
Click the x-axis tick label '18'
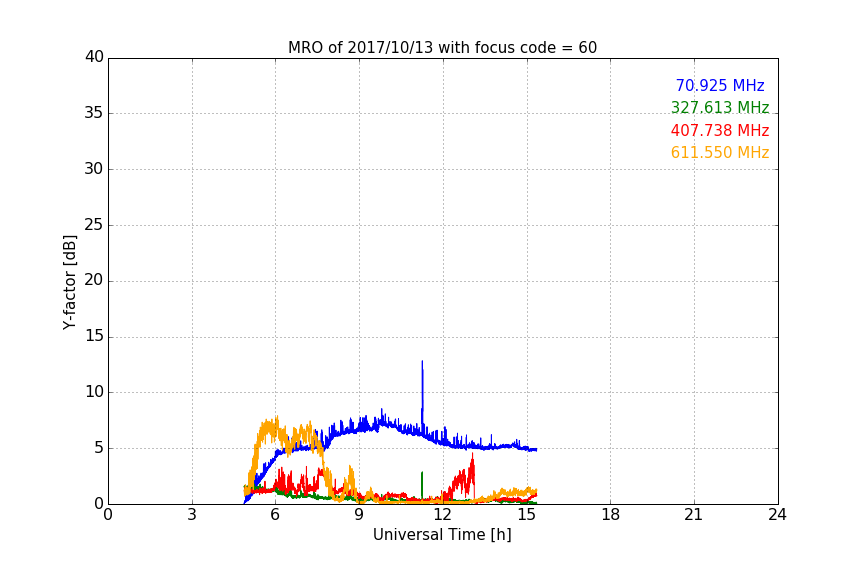coord(611,515)
